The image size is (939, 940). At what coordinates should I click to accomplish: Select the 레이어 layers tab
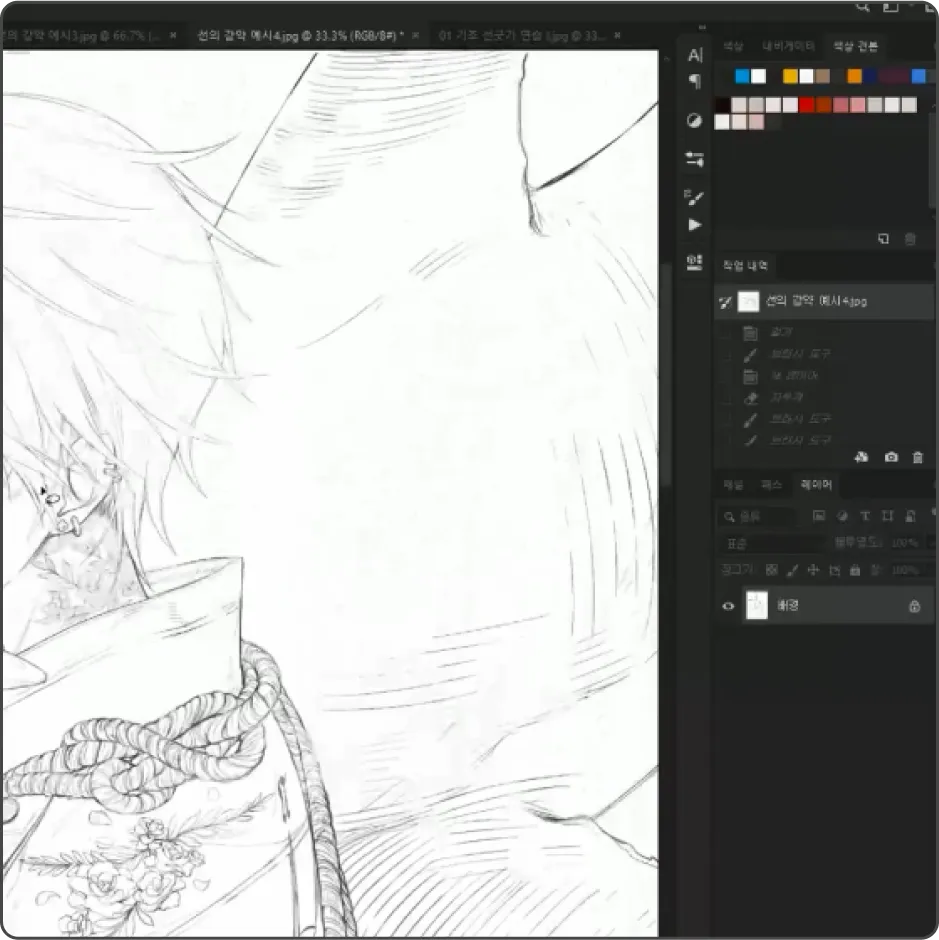coord(816,484)
